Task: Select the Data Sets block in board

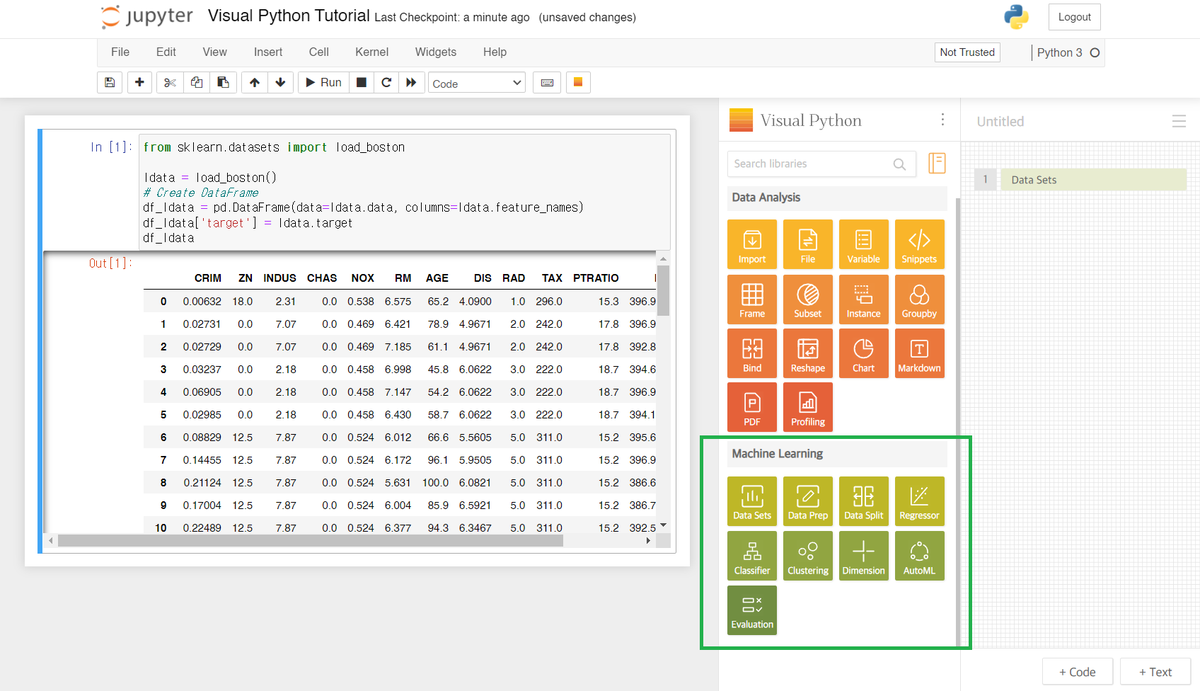Action: 1093,180
